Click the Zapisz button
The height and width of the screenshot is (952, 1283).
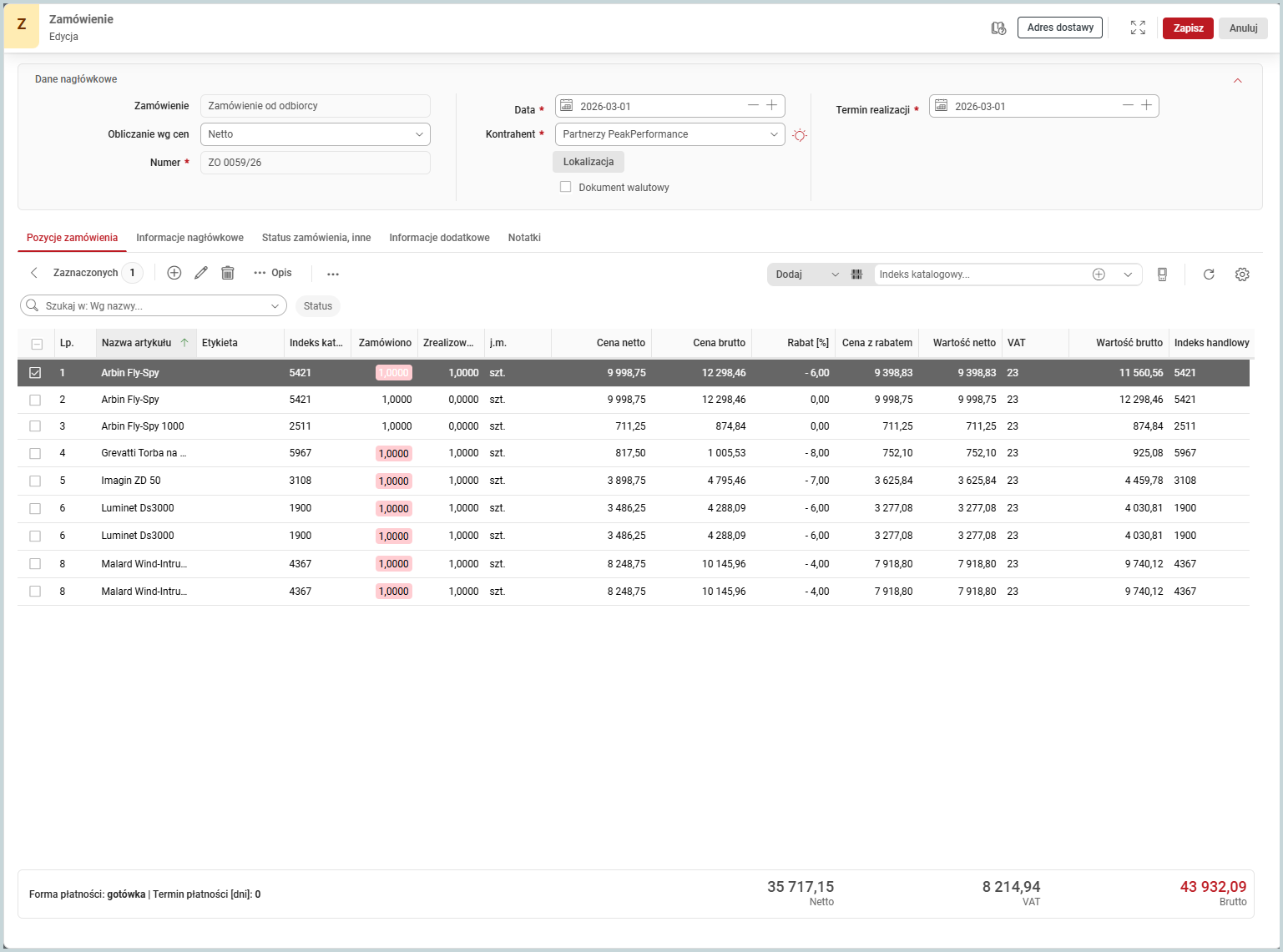pyautogui.click(x=1188, y=28)
